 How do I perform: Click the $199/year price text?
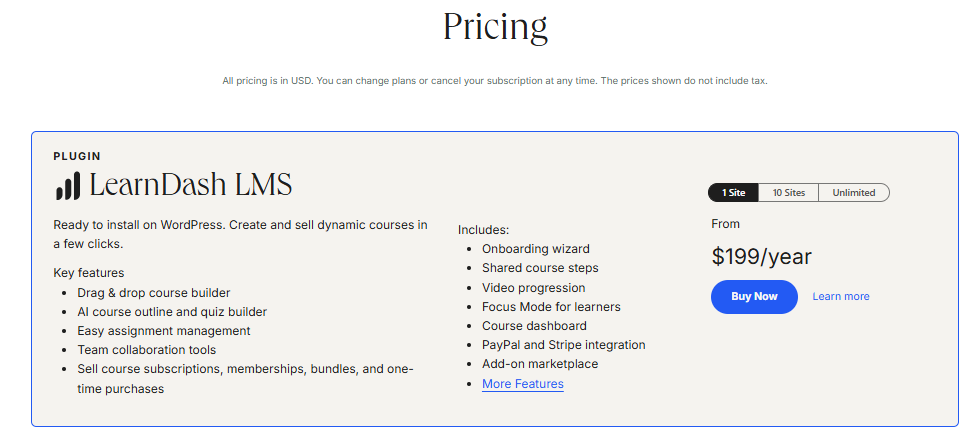pos(761,256)
